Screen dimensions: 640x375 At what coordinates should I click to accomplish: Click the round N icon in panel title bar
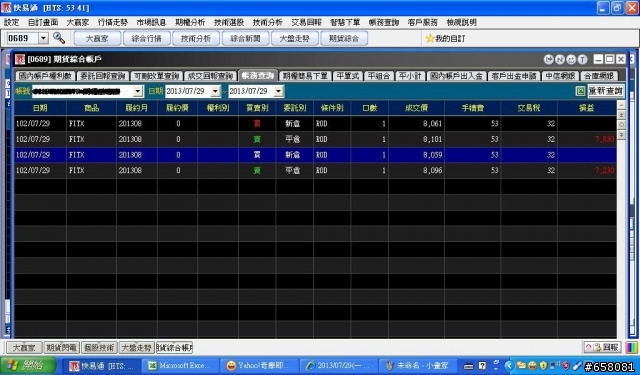pos(560,60)
